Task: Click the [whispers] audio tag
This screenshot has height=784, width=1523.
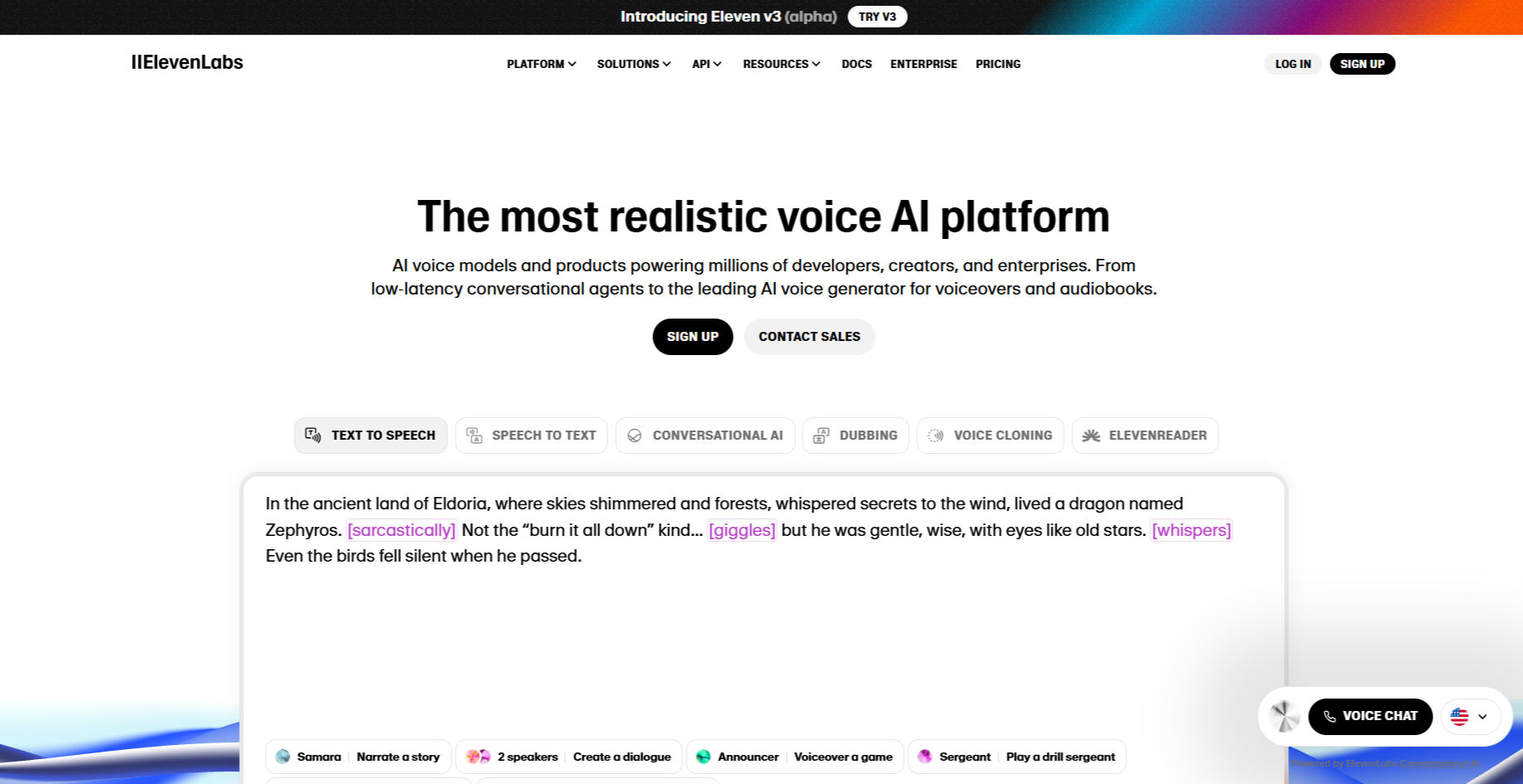Action: [1191, 530]
